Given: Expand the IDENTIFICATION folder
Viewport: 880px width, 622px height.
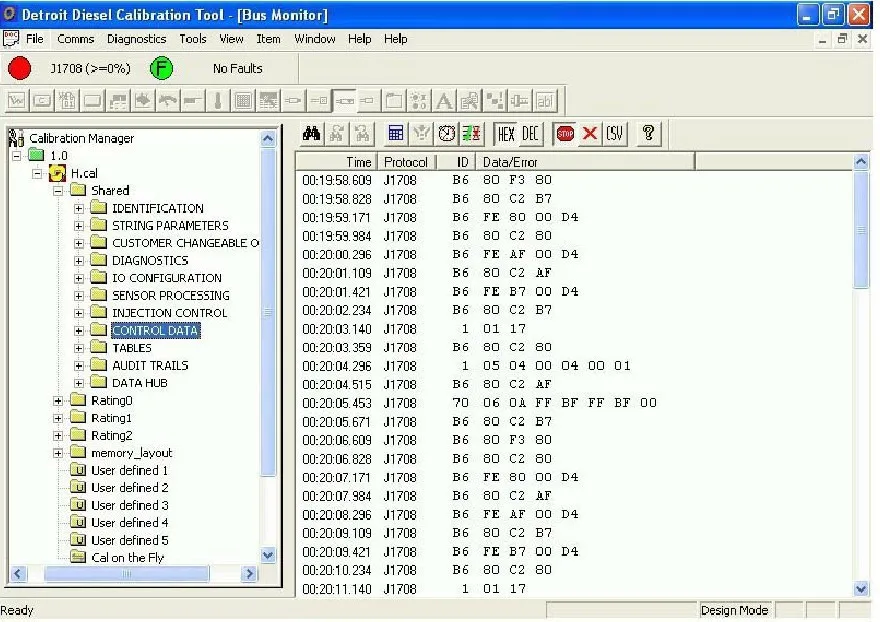Looking at the screenshot, I should click(79, 208).
